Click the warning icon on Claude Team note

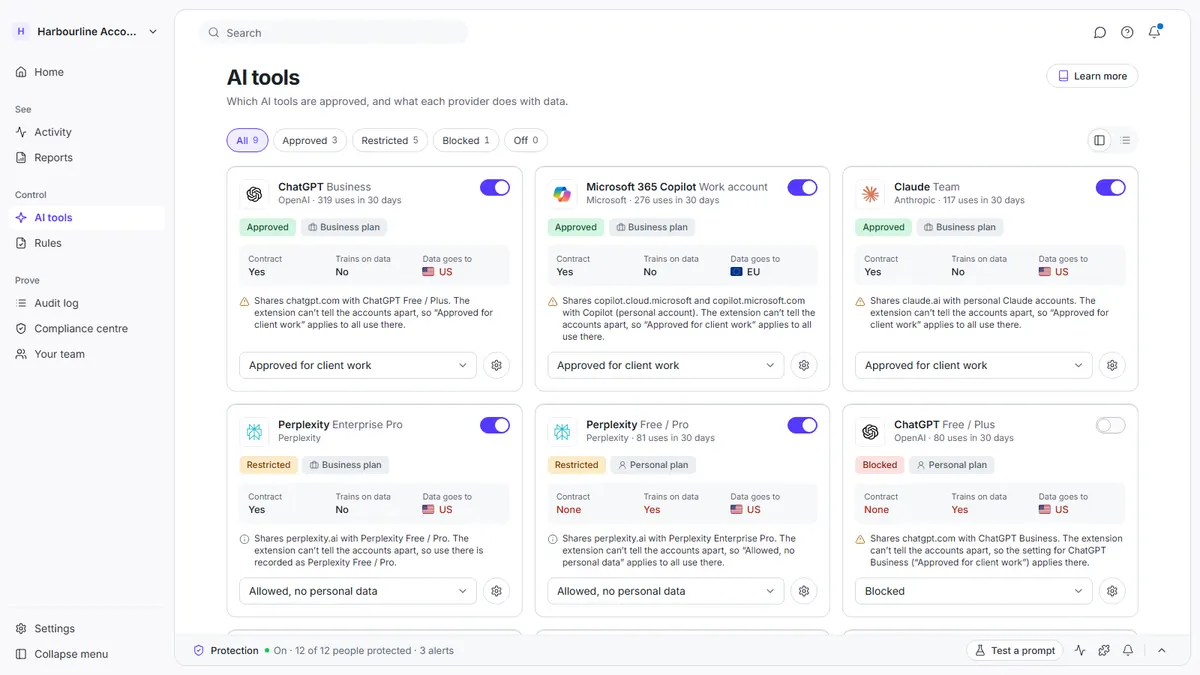(861, 301)
